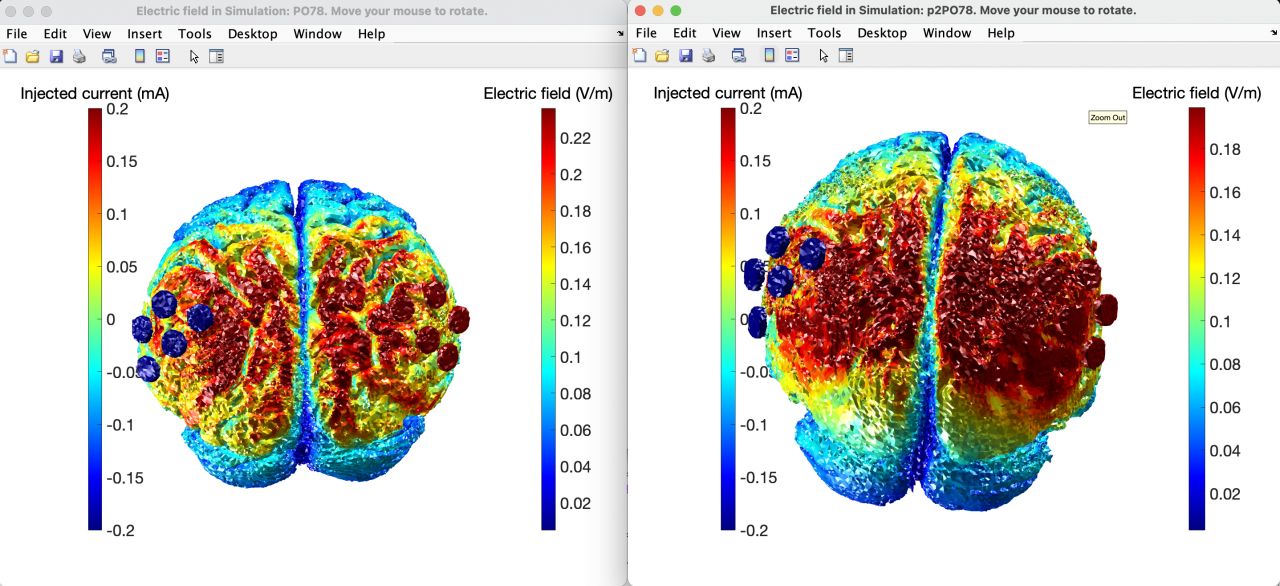The image size is (1280, 586).
Task: Enable Edit Plot arrow in p2PO78 window
Action: pos(823,55)
